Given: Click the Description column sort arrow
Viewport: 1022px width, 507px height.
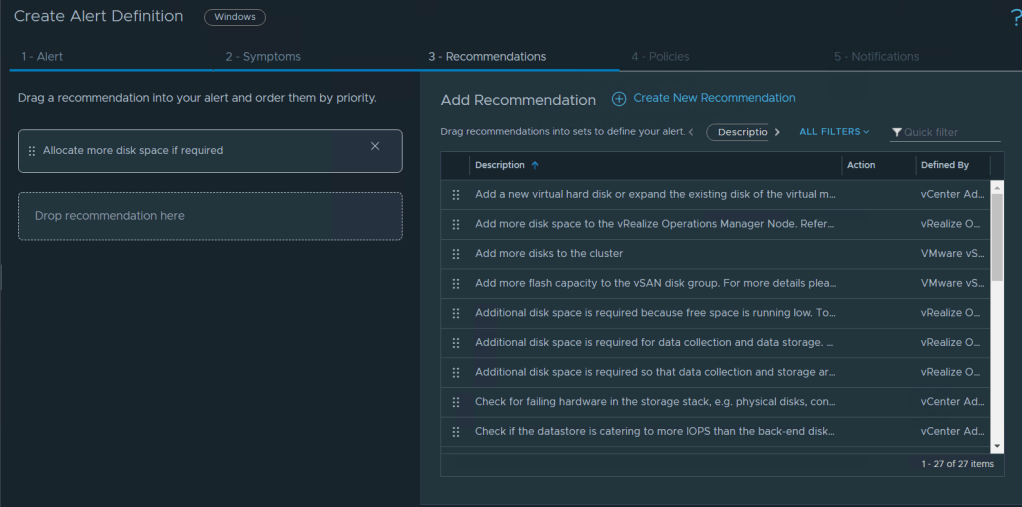Looking at the screenshot, I should click(x=535, y=165).
